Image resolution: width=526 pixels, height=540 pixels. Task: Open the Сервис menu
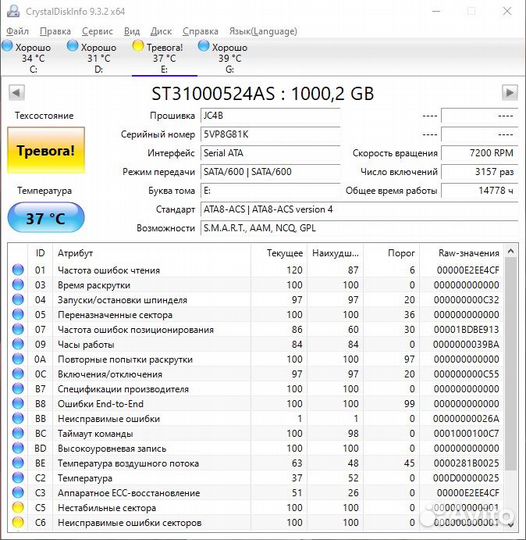(97, 31)
